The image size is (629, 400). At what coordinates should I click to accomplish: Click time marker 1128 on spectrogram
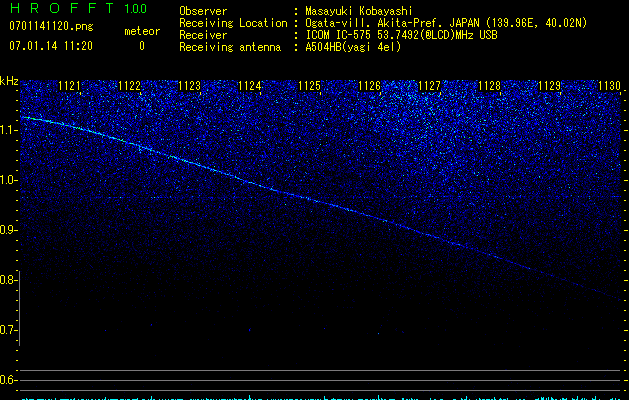(x=489, y=86)
